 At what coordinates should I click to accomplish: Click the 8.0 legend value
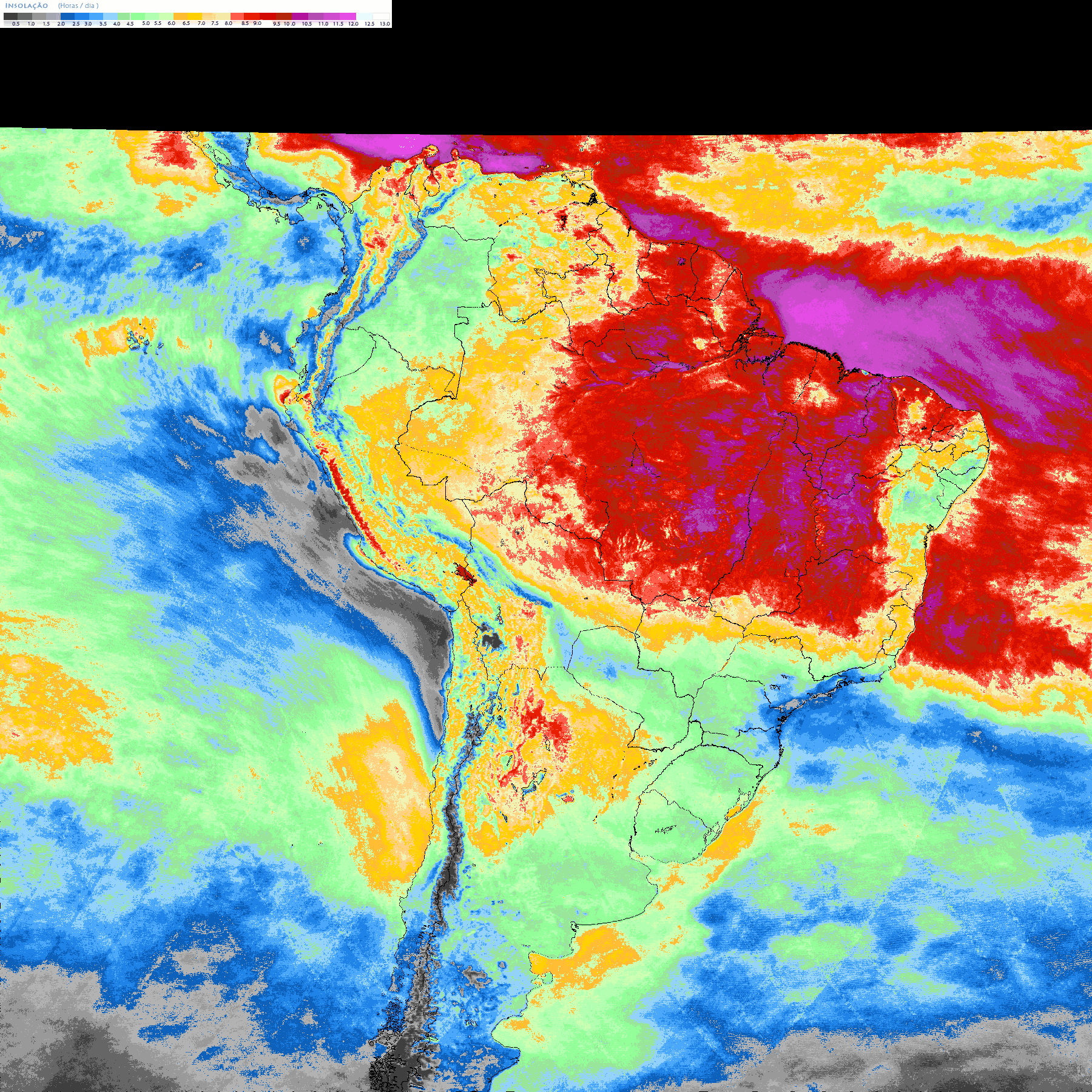(228, 23)
